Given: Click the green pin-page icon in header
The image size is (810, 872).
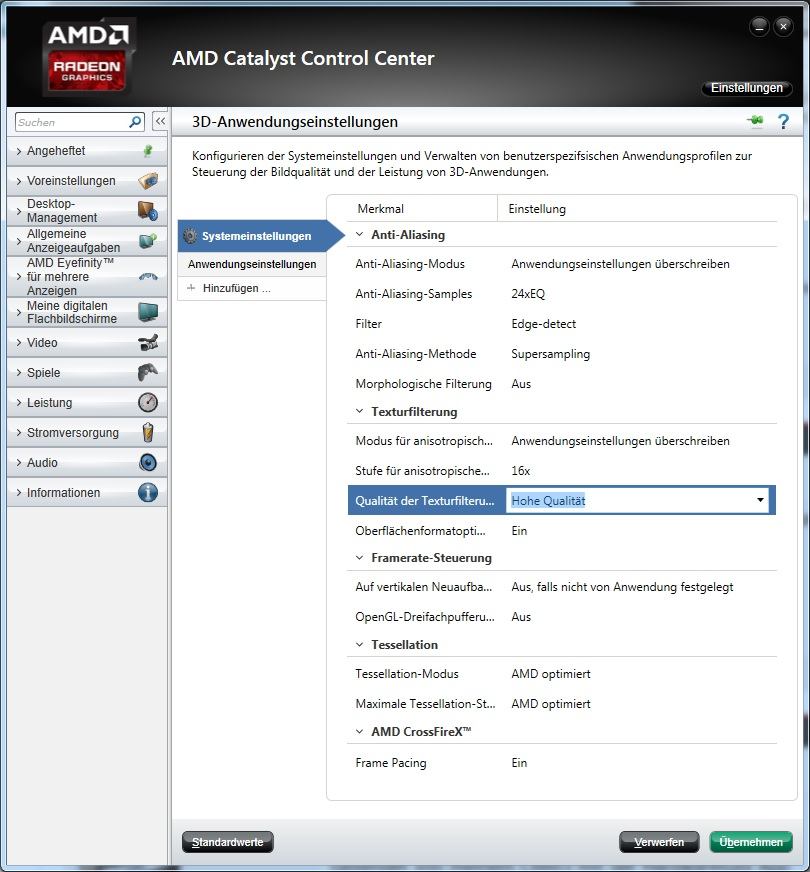Looking at the screenshot, I should (x=755, y=121).
